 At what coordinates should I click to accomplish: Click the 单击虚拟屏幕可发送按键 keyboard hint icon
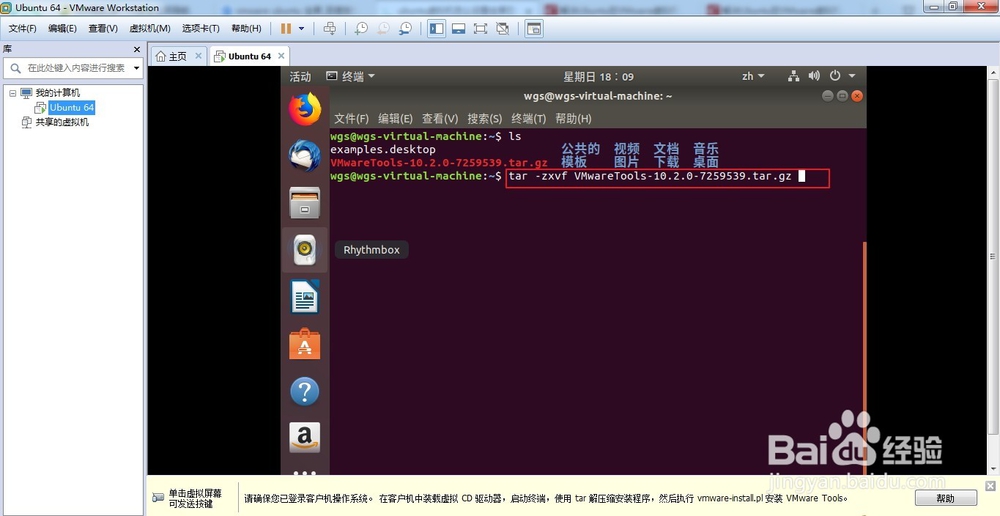pos(158,498)
